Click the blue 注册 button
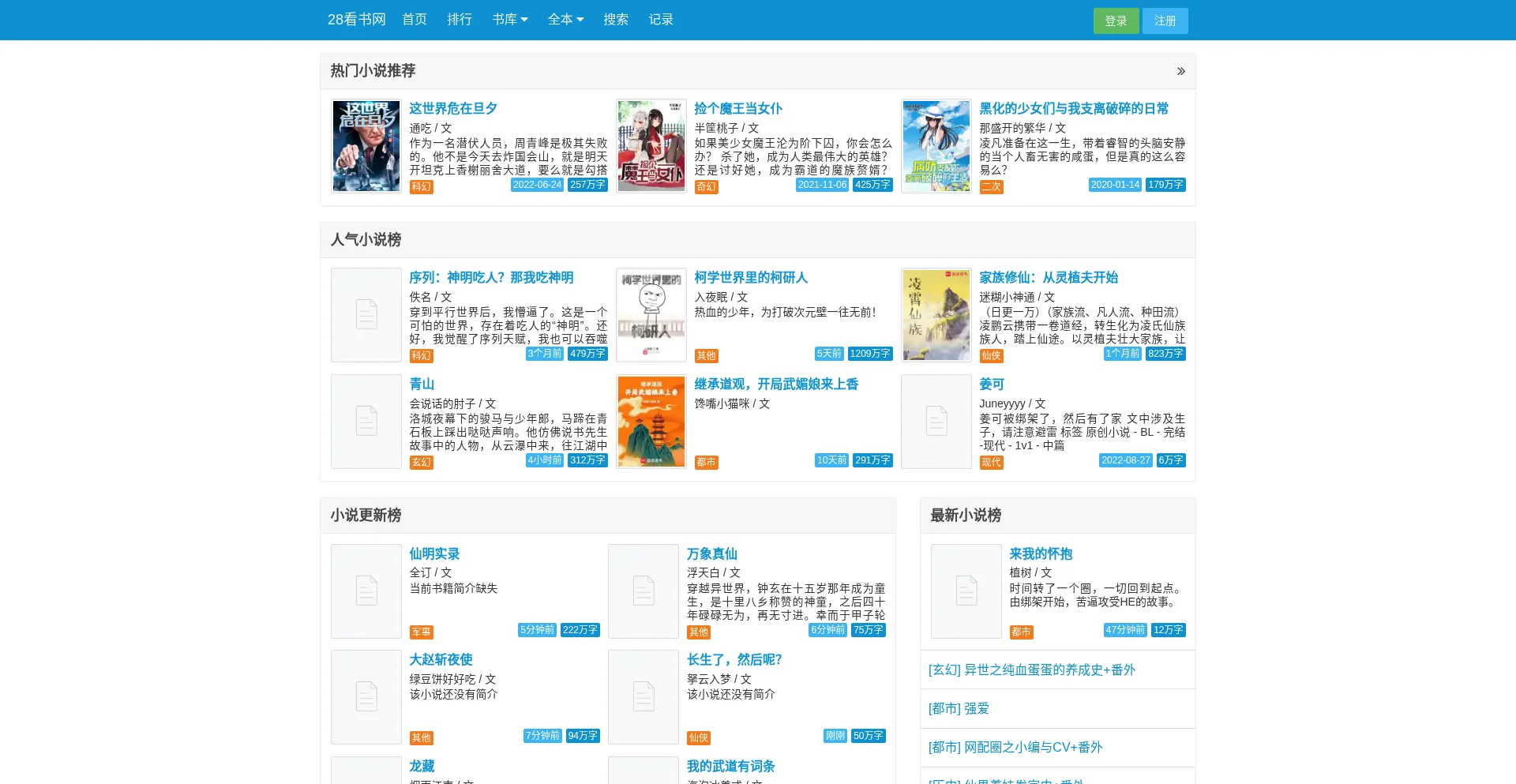The width and height of the screenshot is (1516, 784). (1165, 21)
